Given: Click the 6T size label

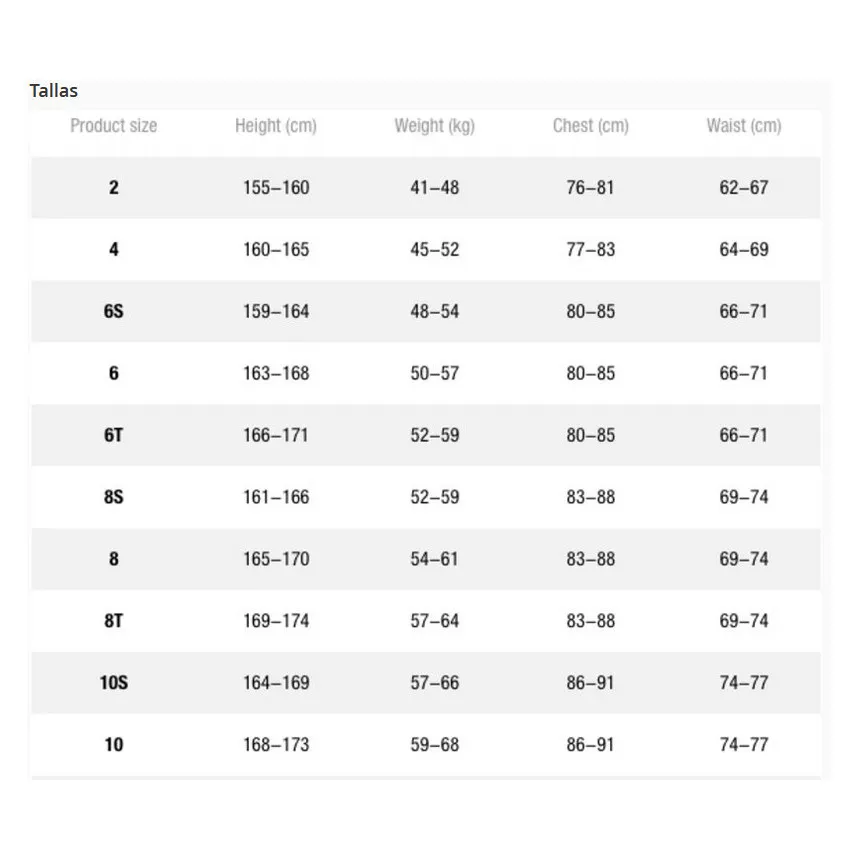Looking at the screenshot, I should point(114,435).
